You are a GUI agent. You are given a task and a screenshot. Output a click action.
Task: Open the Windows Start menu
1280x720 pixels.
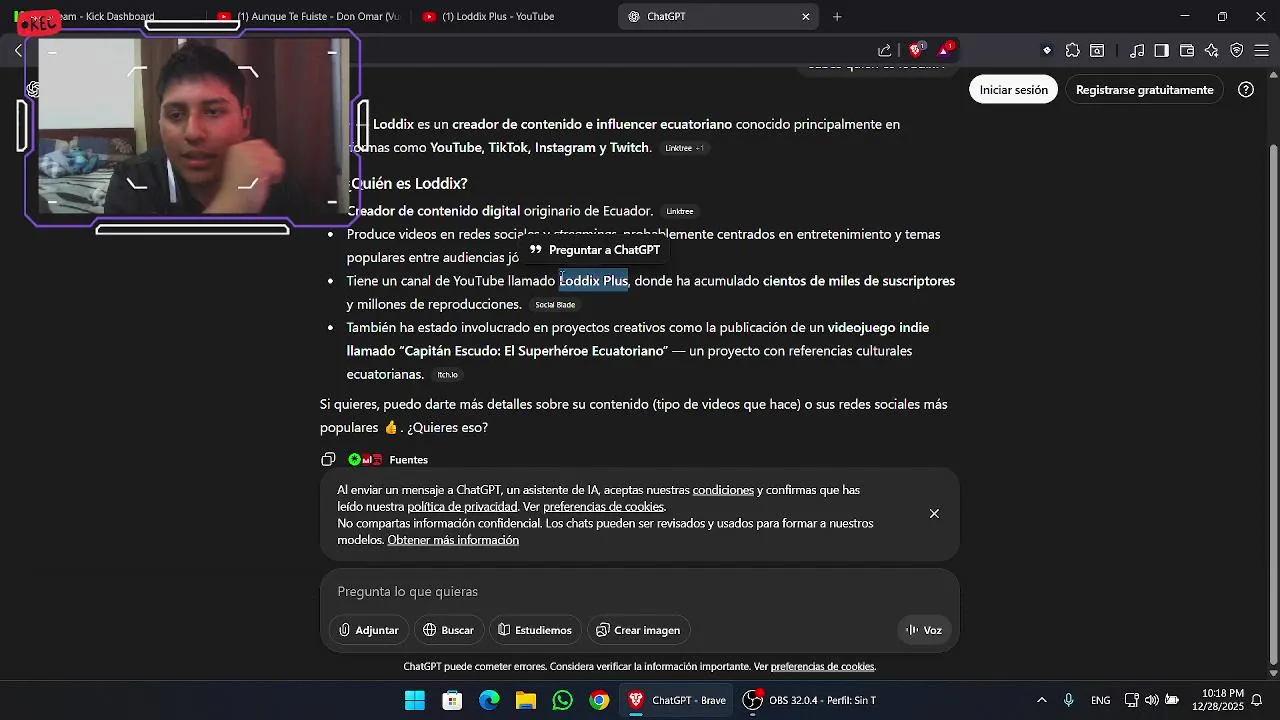coord(415,700)
